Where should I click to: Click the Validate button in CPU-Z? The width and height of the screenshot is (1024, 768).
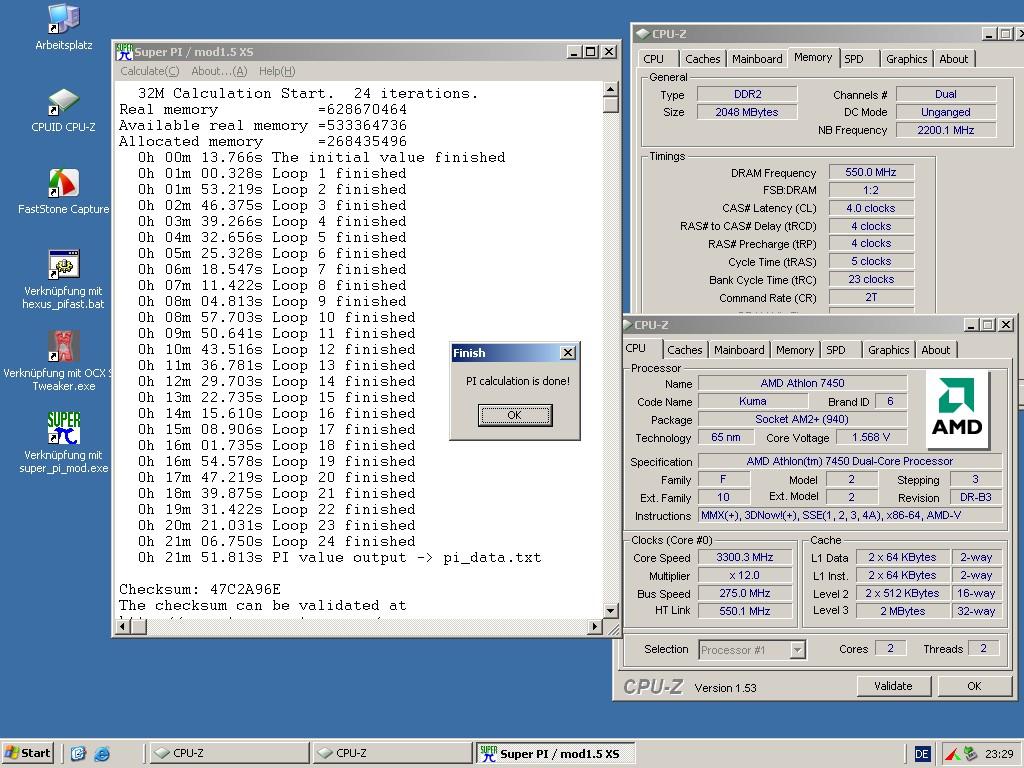click(893, 686)
